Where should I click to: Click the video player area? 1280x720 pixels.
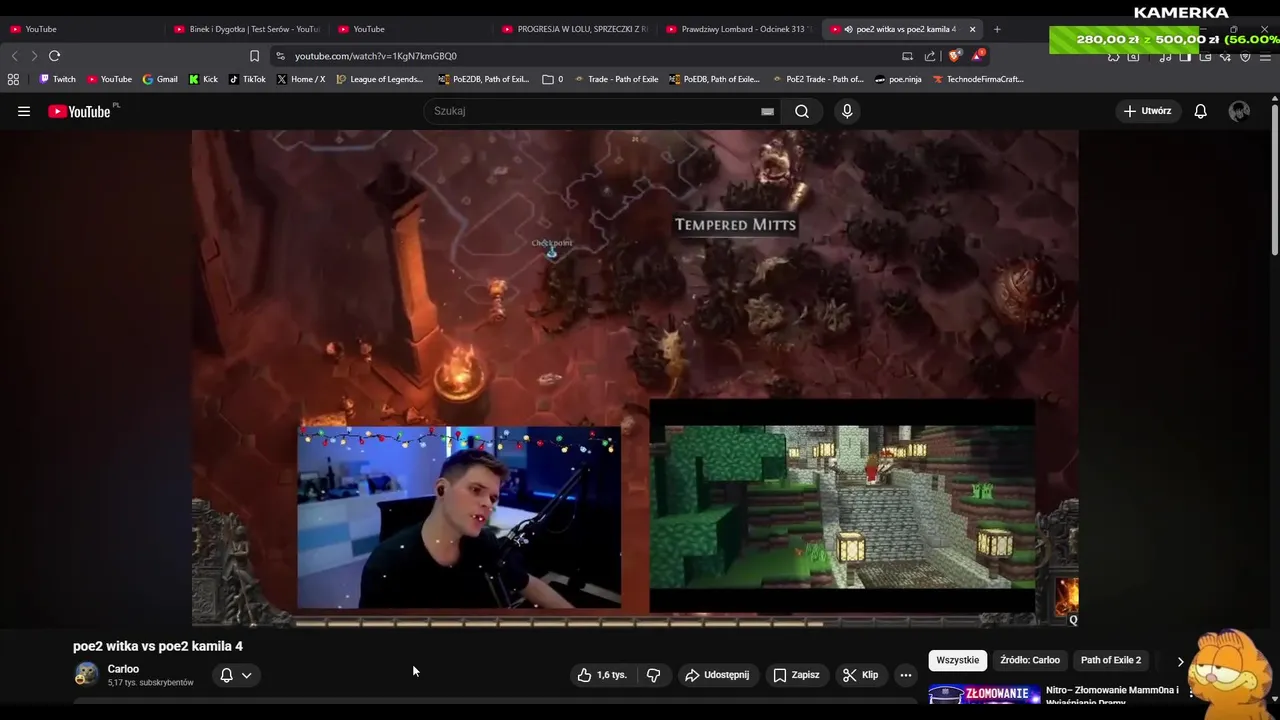click(635, 378)
